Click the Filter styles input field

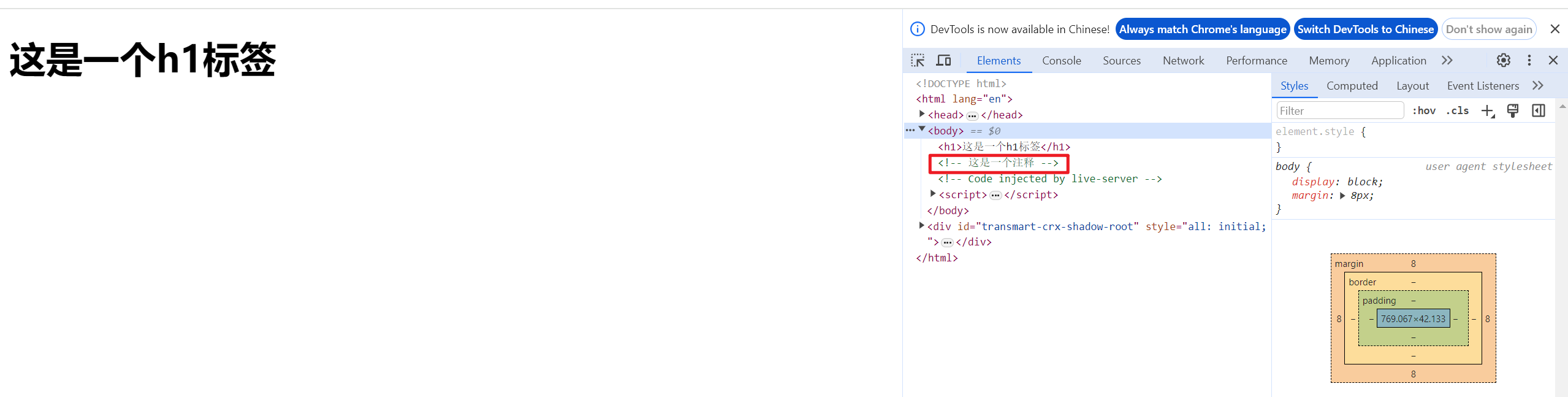coord(1340,110)
